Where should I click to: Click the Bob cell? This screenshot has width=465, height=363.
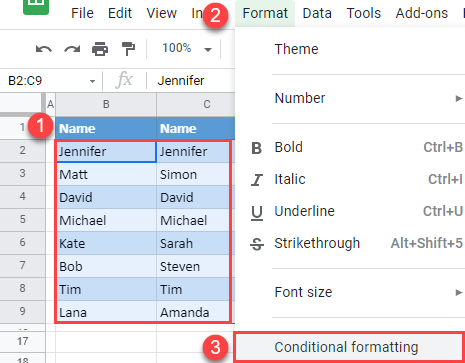(x=106, y=266)
